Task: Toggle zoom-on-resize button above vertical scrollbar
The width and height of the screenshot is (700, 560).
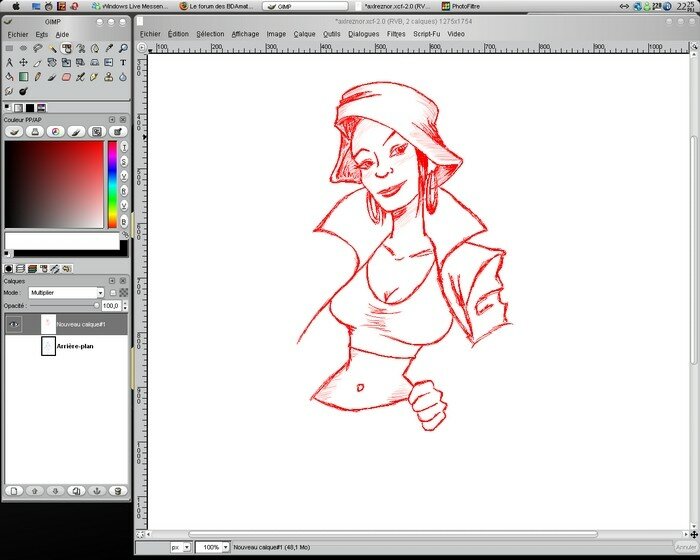Action: 694,46
